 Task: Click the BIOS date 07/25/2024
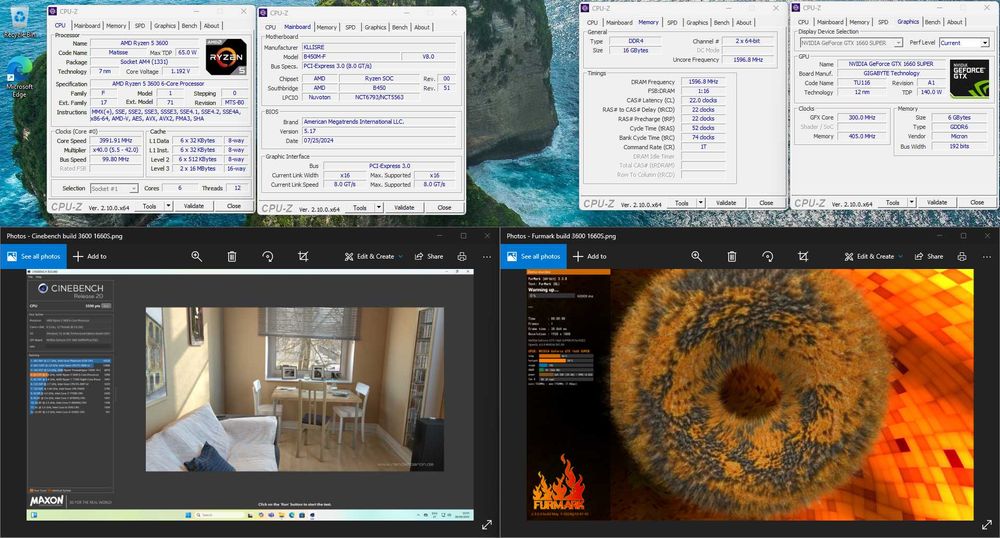[379, 140]
